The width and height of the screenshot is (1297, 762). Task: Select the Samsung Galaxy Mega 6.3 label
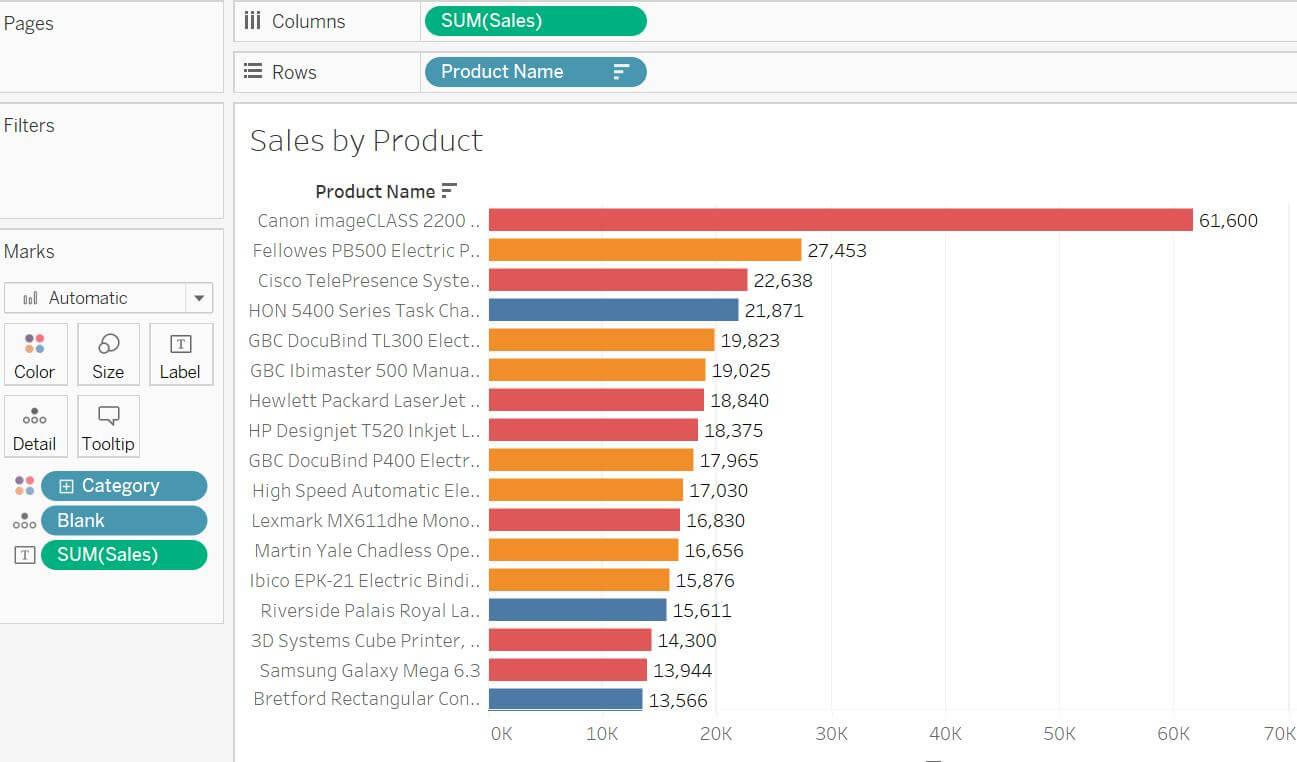(370, 671)
